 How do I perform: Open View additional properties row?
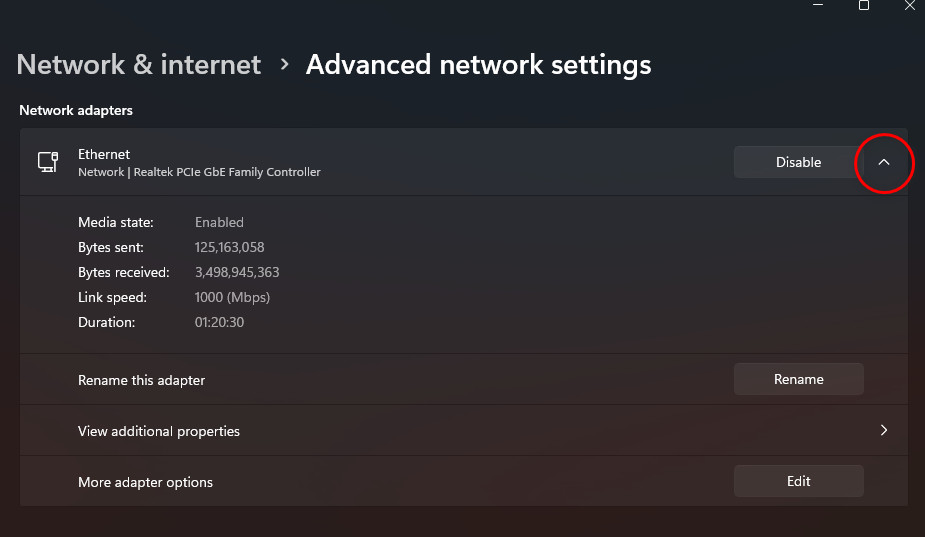tap(160, 431)
